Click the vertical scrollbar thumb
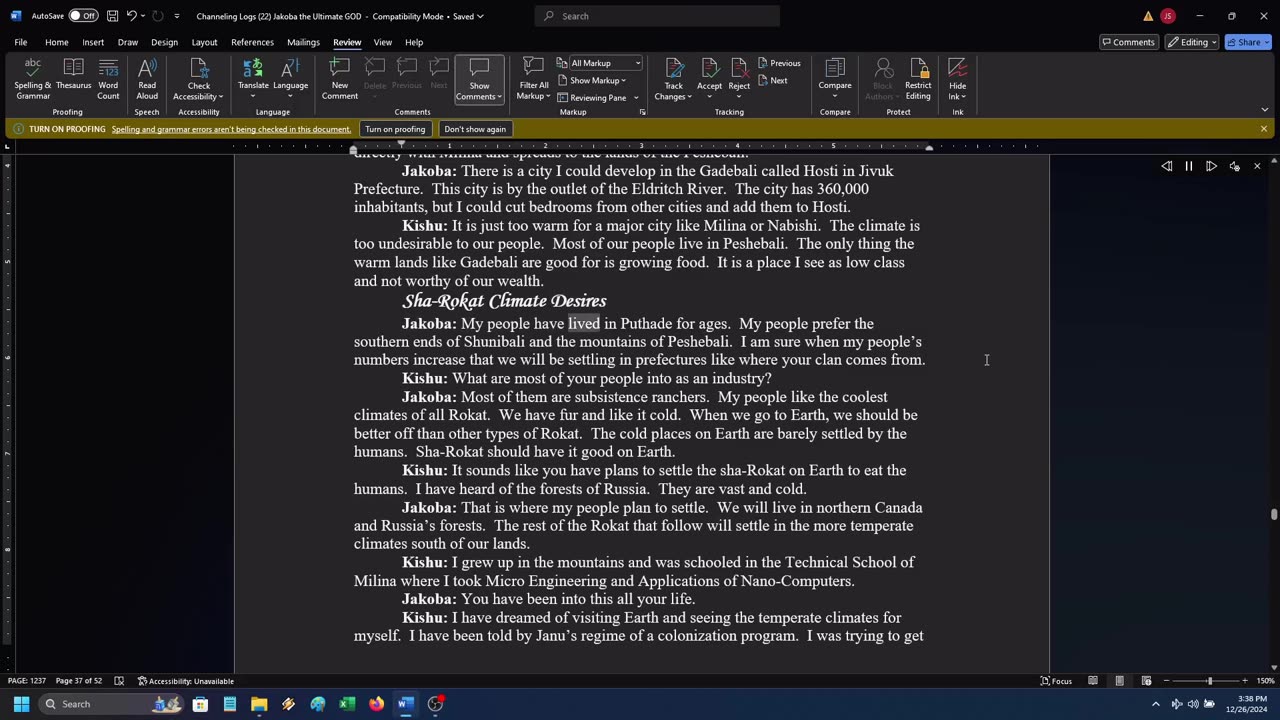The height and width of the screenshot is (720, 1280). coord(1274,514)
